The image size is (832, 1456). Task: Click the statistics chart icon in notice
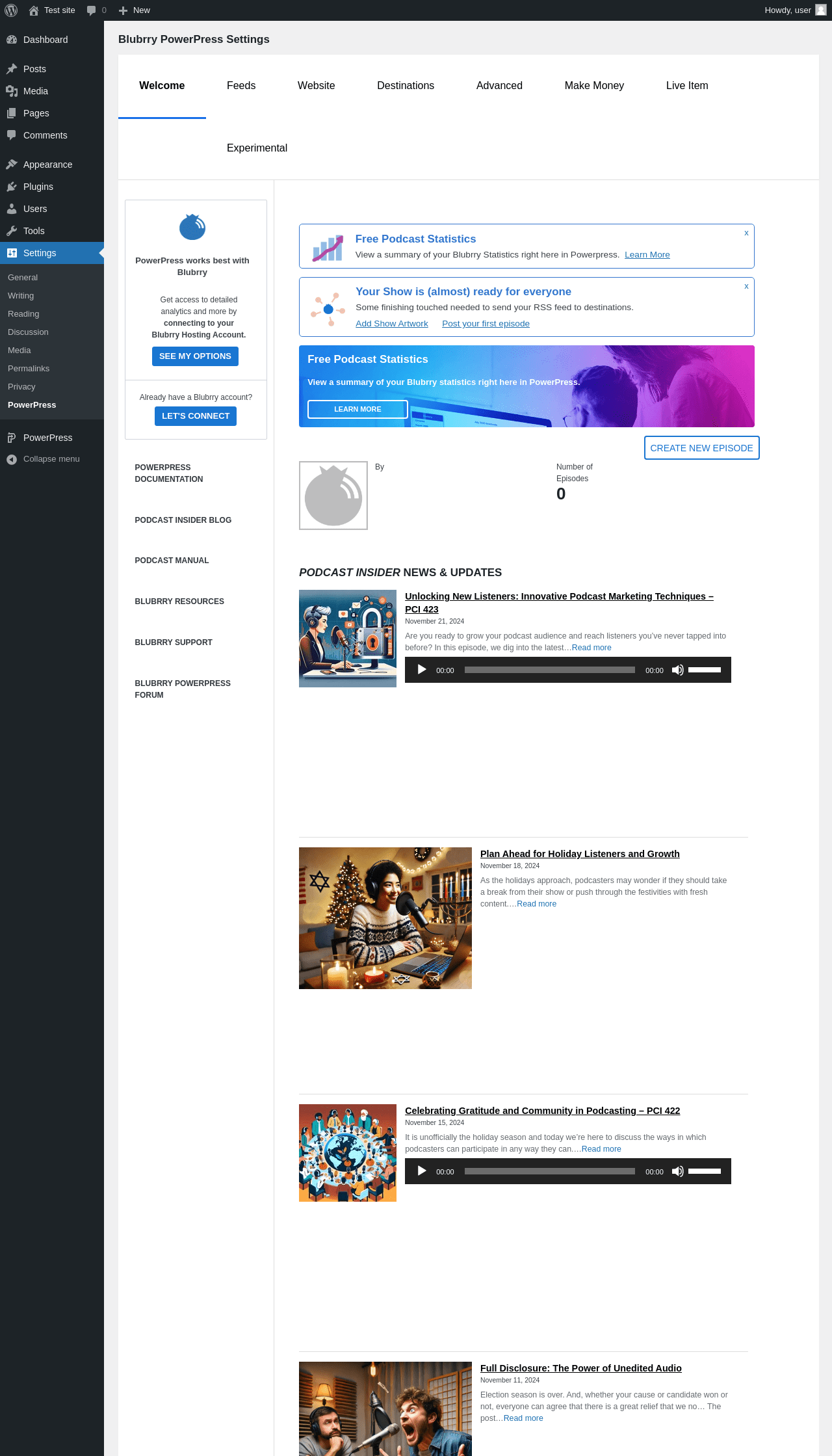coord(328,248)
